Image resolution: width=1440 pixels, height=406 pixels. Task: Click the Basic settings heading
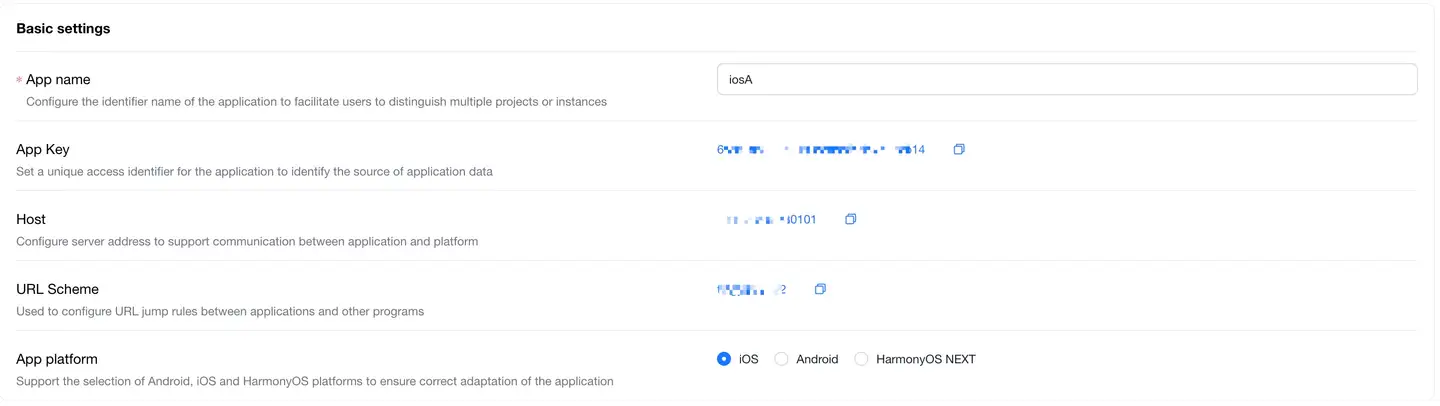coord(63,29)
